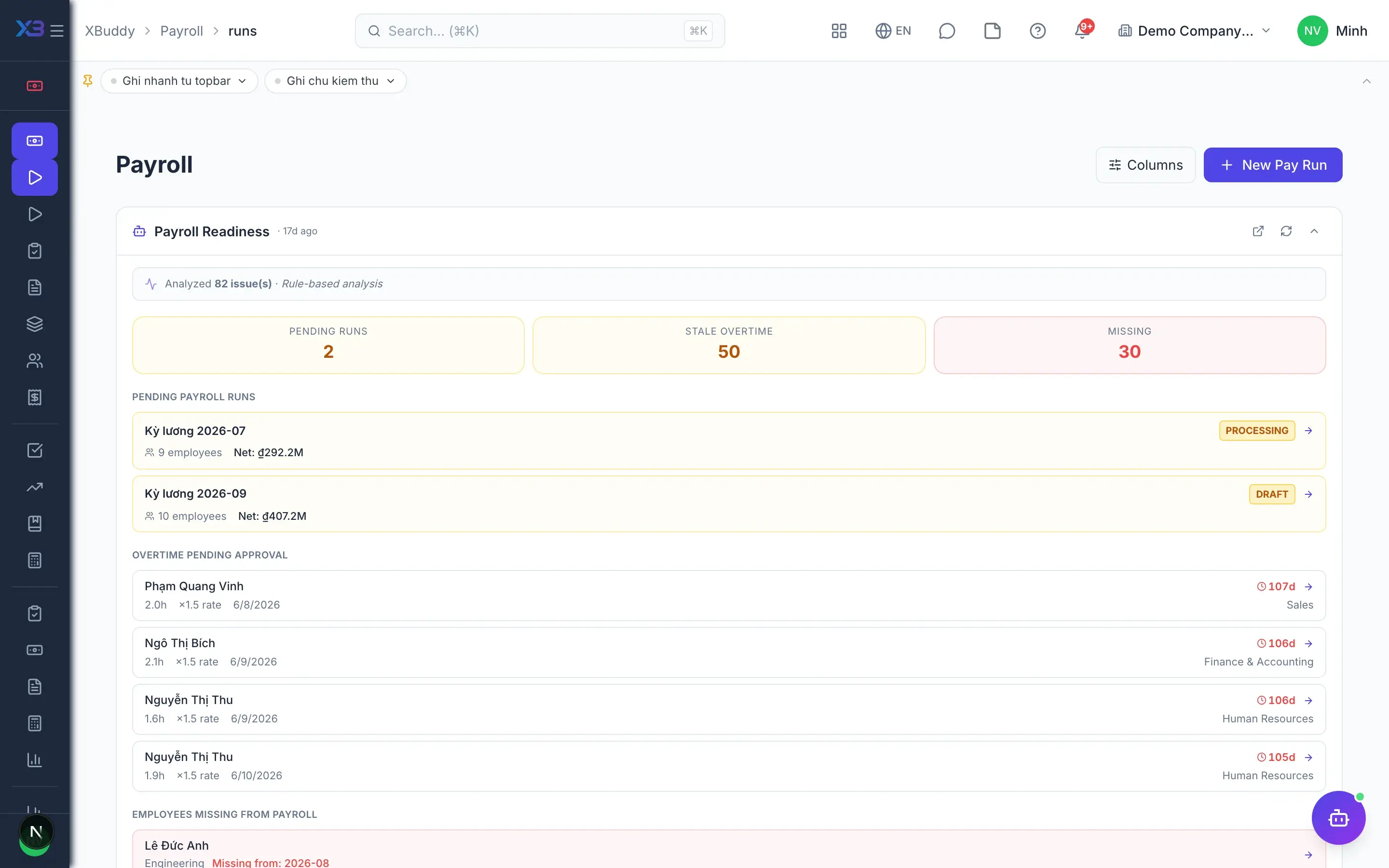Open the apps grid icon in topbar
The height and width of the screenshot is (868, 1389).
839,31
